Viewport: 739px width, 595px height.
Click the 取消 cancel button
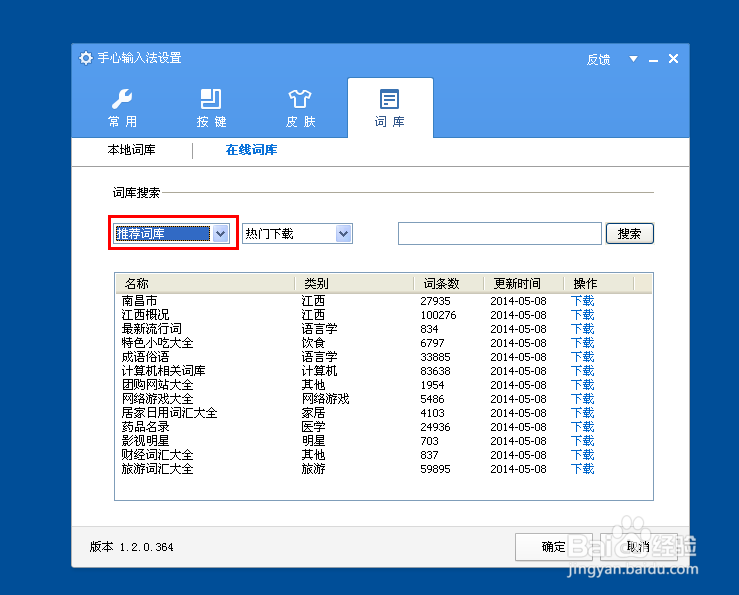(639, 547)
